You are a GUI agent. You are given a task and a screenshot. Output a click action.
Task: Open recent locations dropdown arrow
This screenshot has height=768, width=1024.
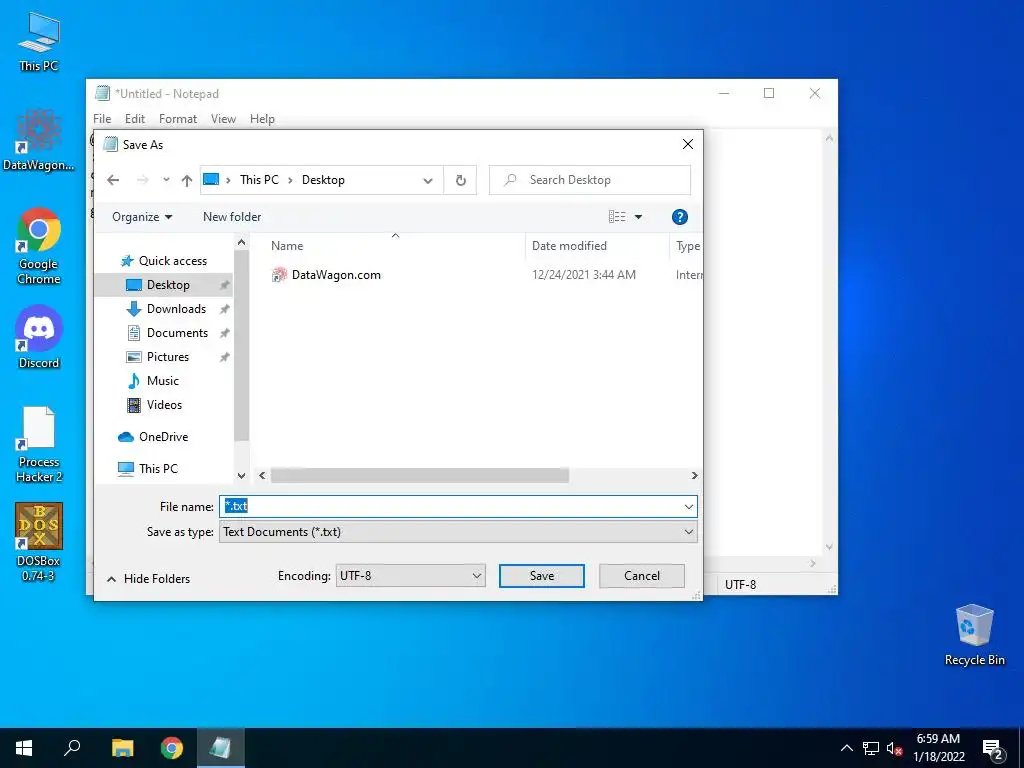(166, 180)
